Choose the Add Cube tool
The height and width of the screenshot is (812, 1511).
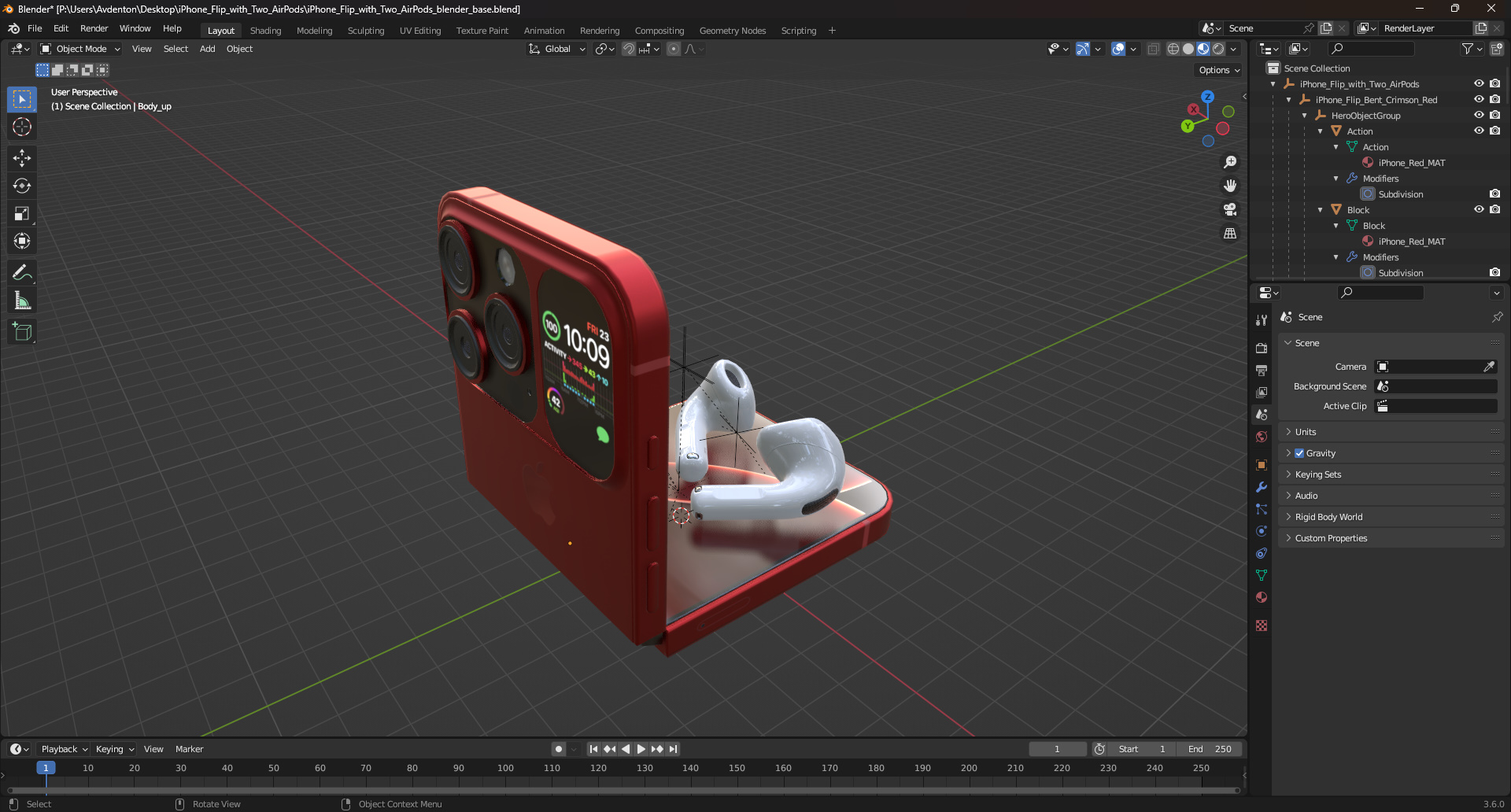22,331
